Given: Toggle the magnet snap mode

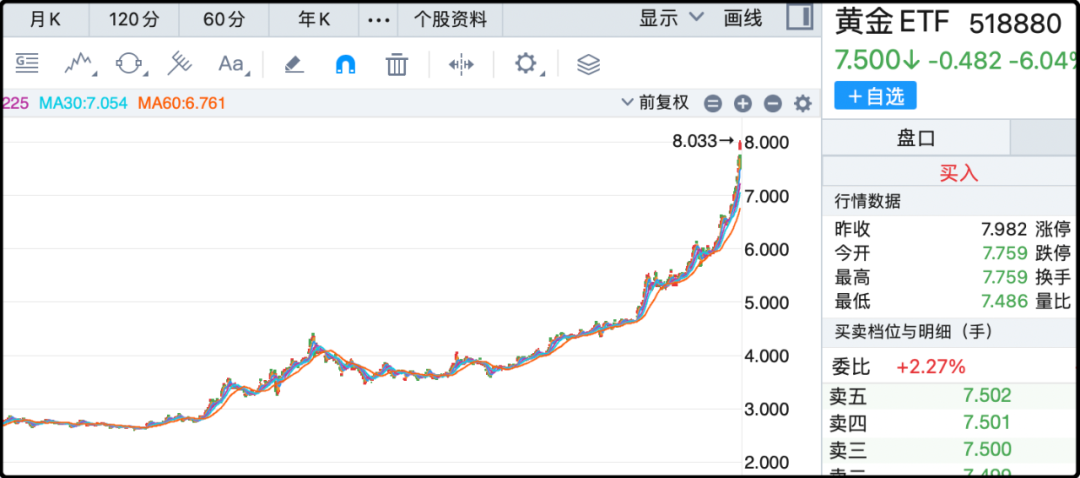Looking at the screenshot, I should (x=344, y=64).
